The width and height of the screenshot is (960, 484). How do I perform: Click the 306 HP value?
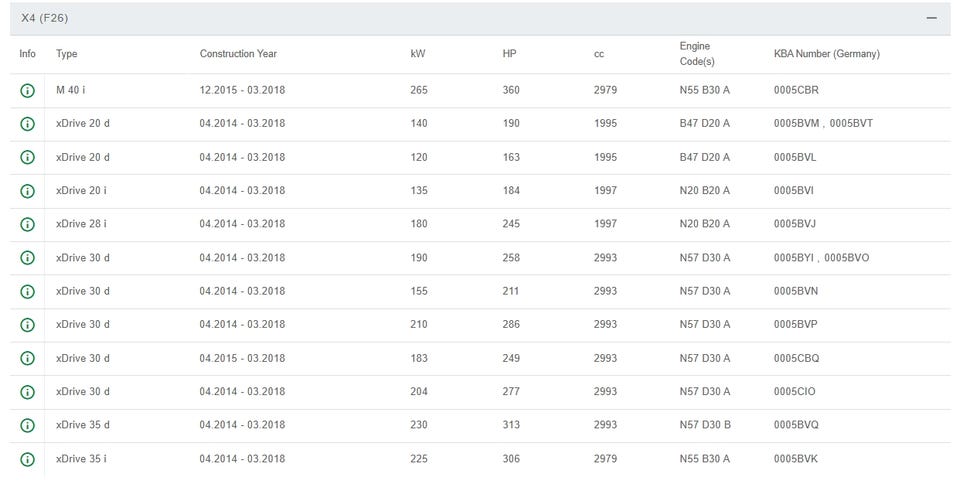pos(511,458)
